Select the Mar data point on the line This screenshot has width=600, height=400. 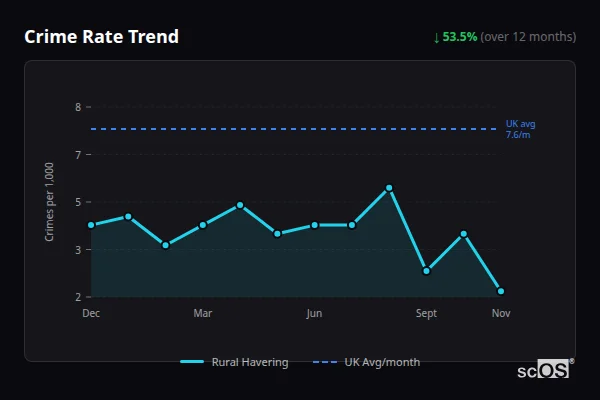point(203,225)
